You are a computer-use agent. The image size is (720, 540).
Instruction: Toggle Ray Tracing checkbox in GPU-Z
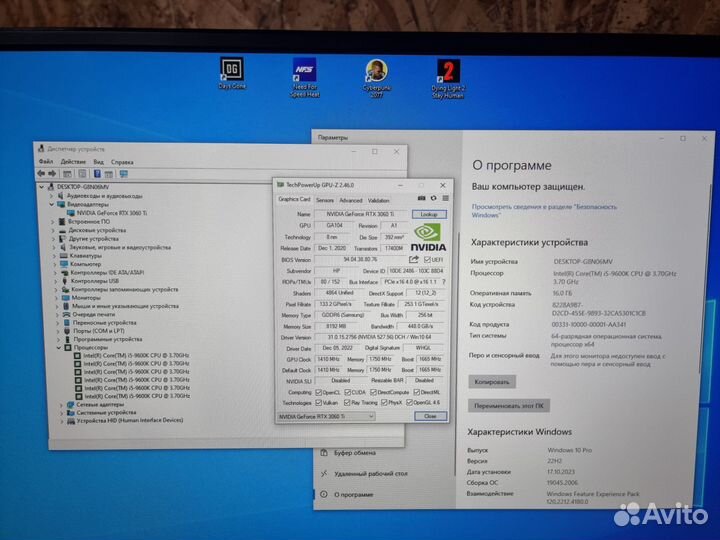point(347,403)
